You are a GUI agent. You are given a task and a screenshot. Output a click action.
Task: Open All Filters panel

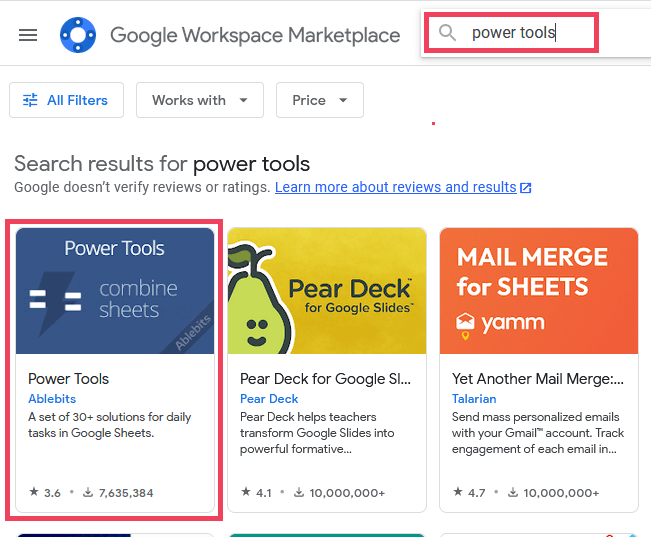[x=66, y=100]
